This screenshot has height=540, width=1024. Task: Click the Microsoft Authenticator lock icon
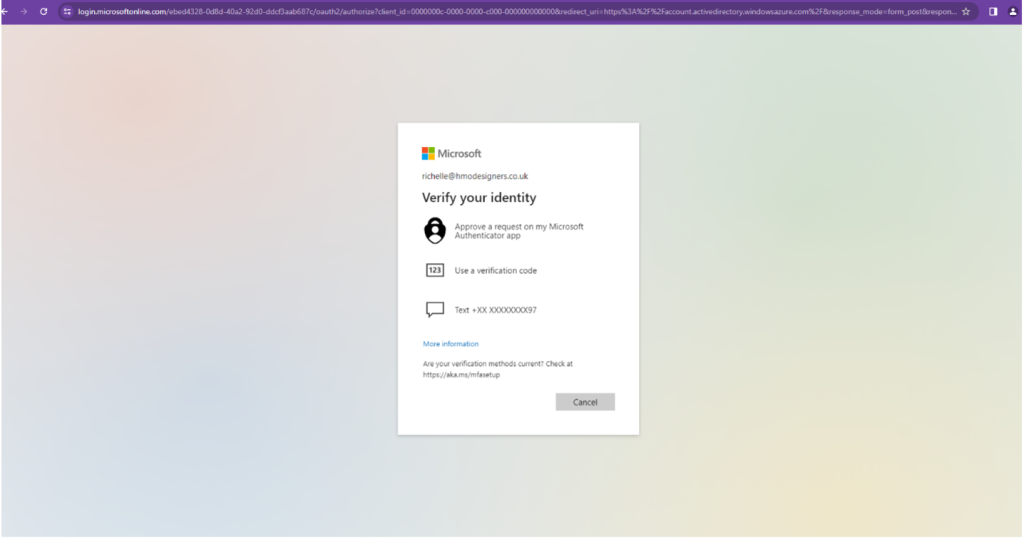(434, 230)
